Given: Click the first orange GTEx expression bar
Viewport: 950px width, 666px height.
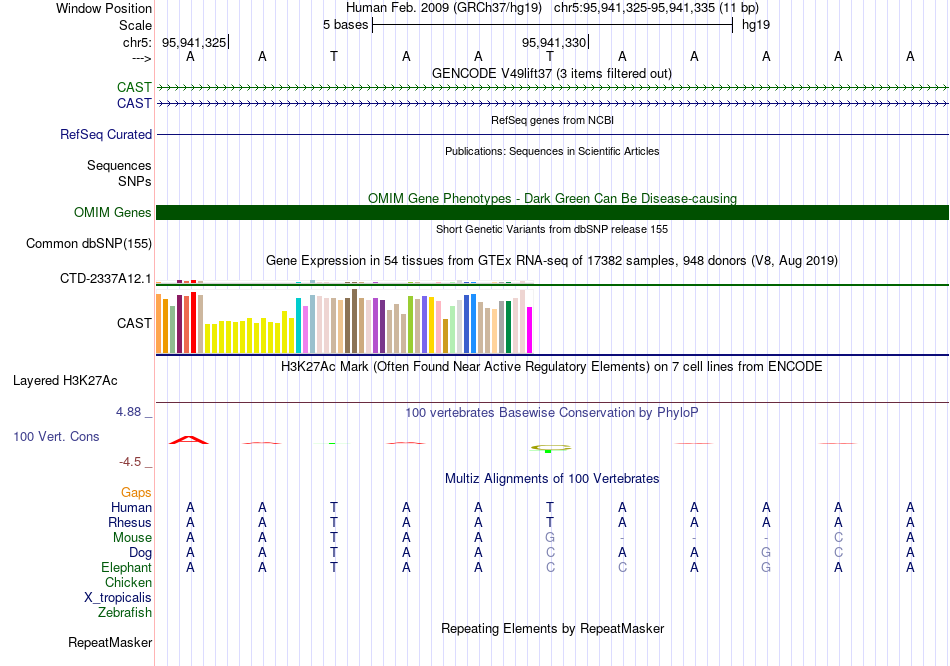Looking at the screenshot, I should [x=159, y=323].
